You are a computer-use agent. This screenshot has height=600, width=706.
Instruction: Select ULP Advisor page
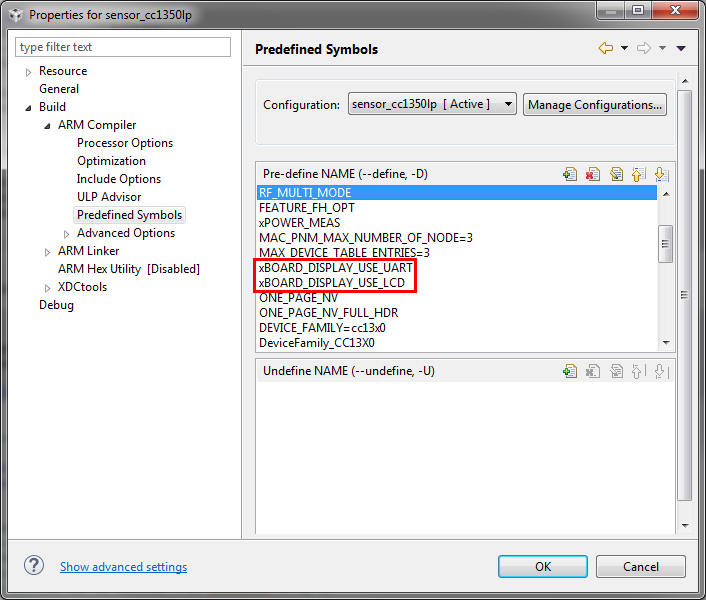click(x=109, y=197)
